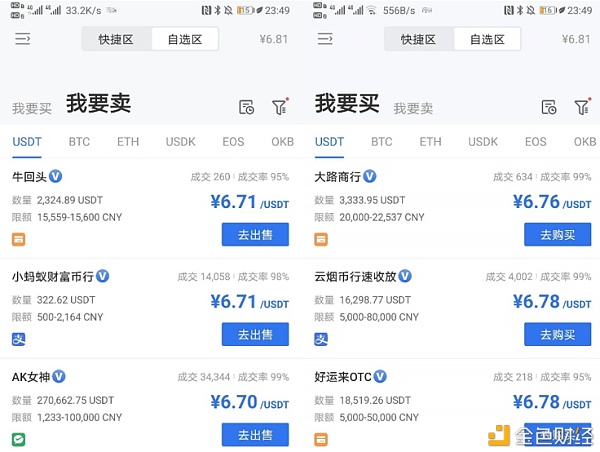600x452 pixels.
Task: Open filter funnel icon in left screen
Action: (x=280, y=107)
